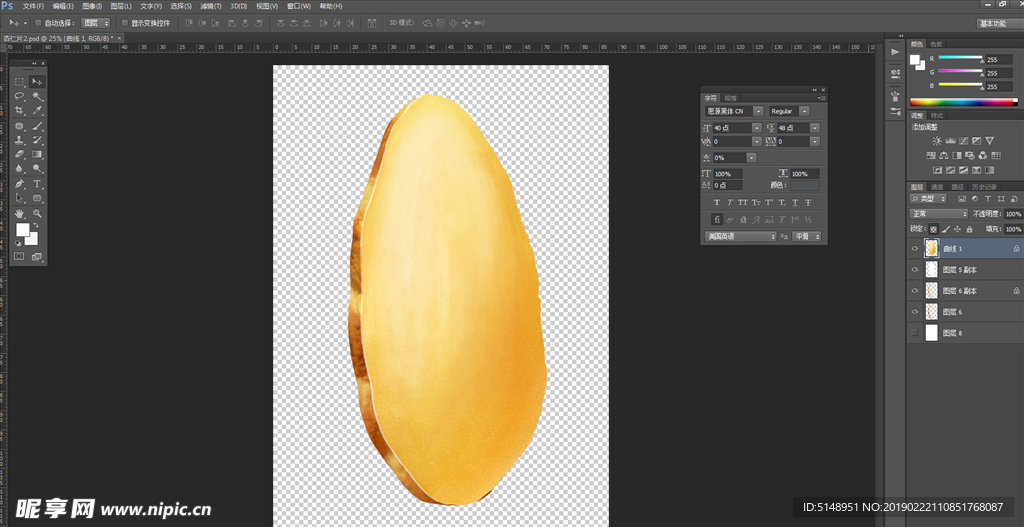Image resolution: width=1024 pixels, height=527 pixels.
Task: Open the 正常 blend mode dropdown
Action: pyautogui.click(x=938, y=214)
